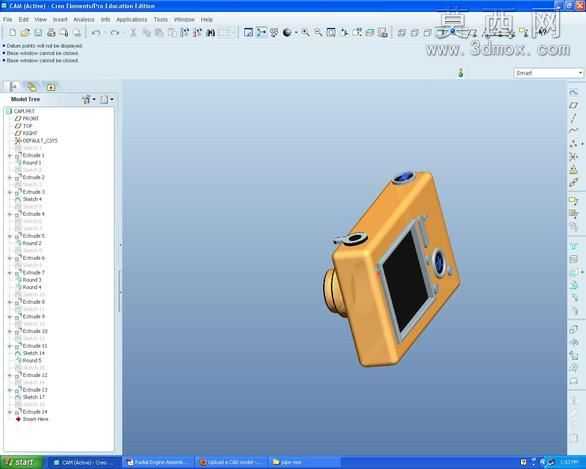586x469 pixels.
Task: Expand the Extrude 1 tree node
Action: 10,155
